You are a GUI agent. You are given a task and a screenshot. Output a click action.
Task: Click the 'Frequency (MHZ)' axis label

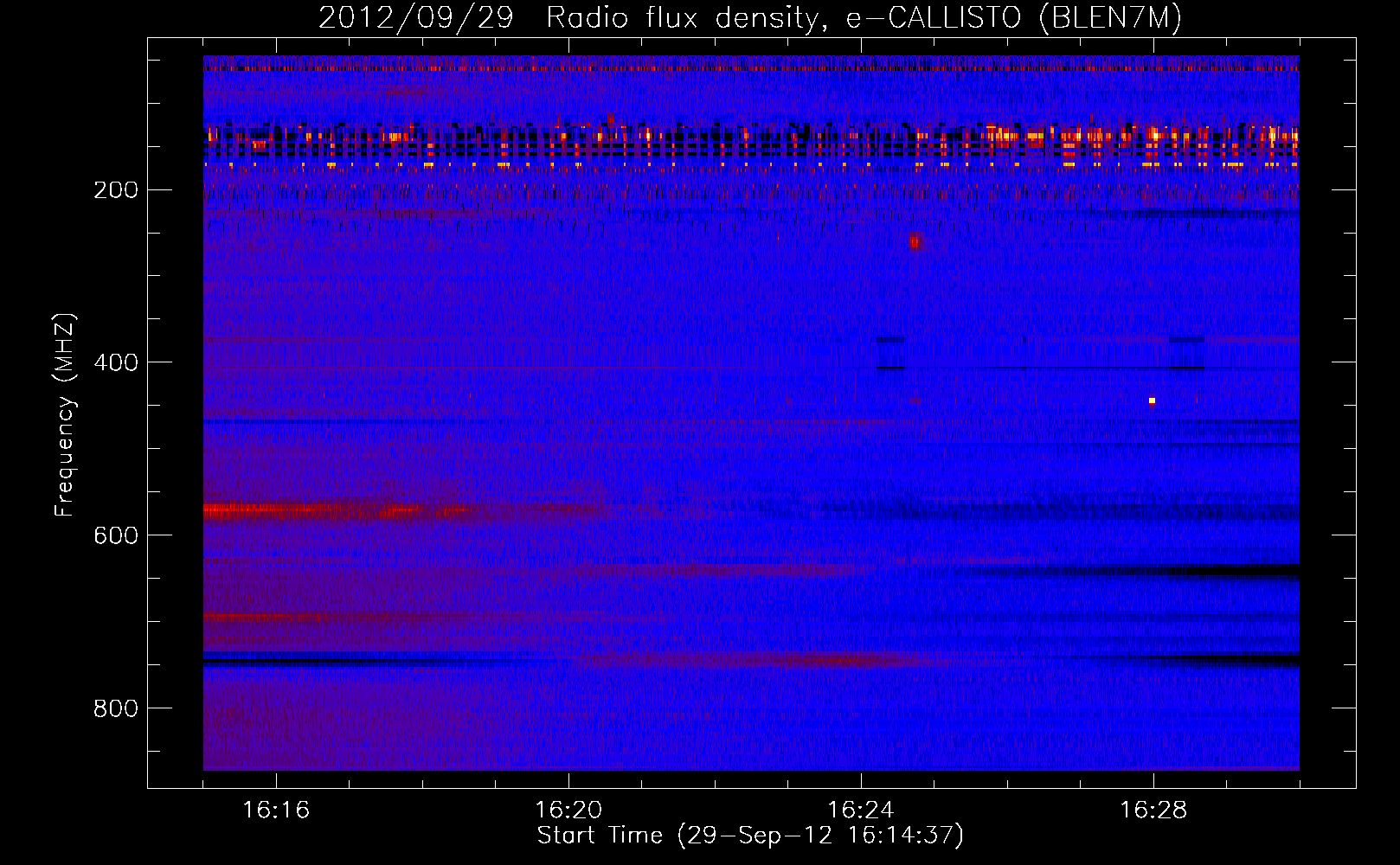[x=65, y=415]
